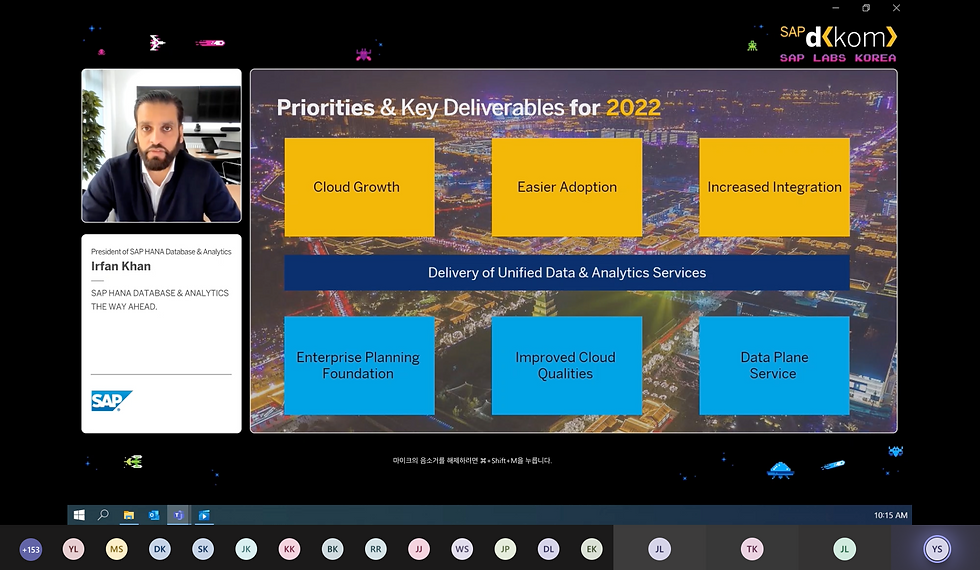The height and width of the screenshot is (570, 980).
Task: Select participant avatar YL
Action: [74, 549]
